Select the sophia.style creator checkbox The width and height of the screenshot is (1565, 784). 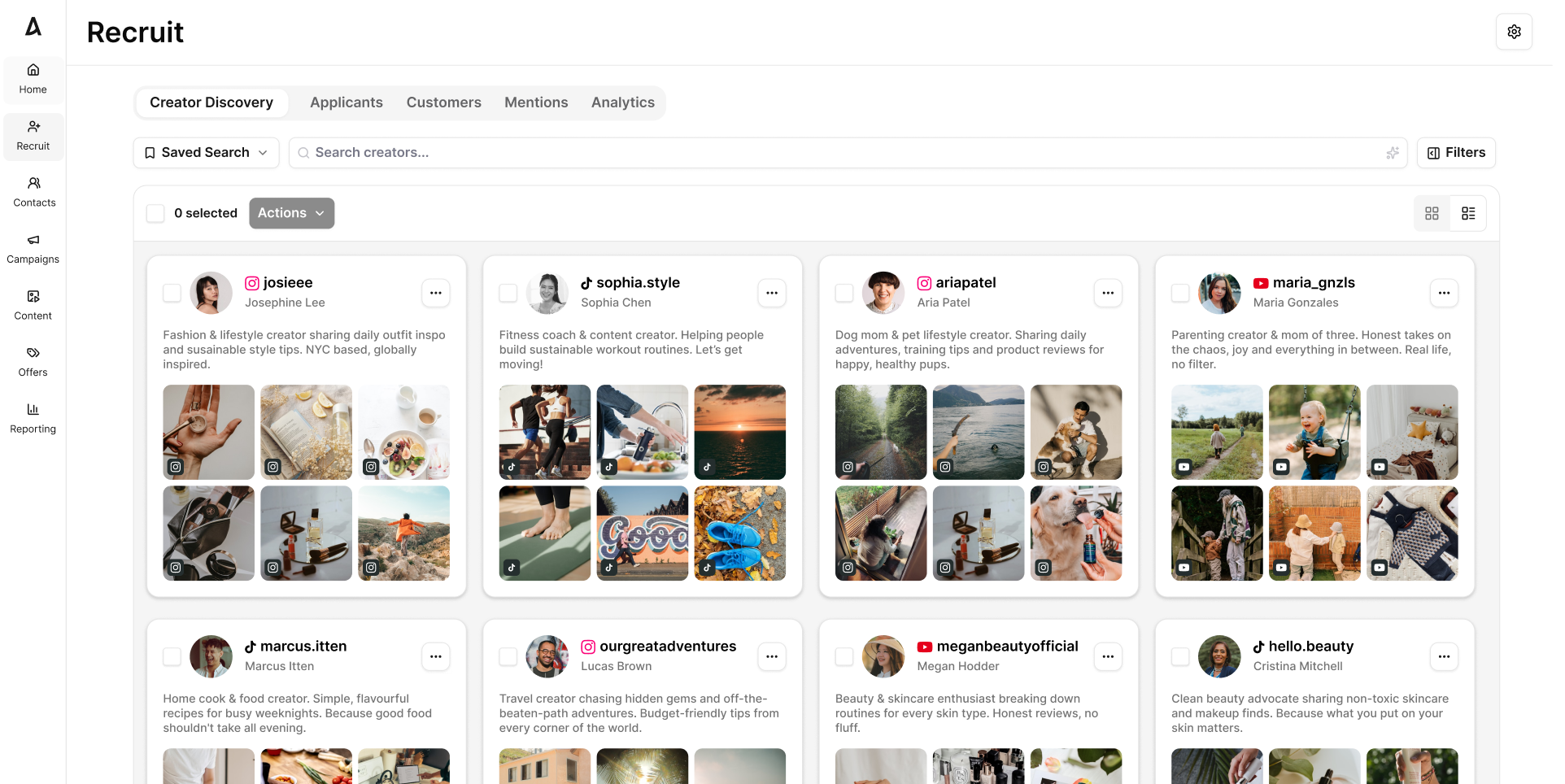point(508,293)
